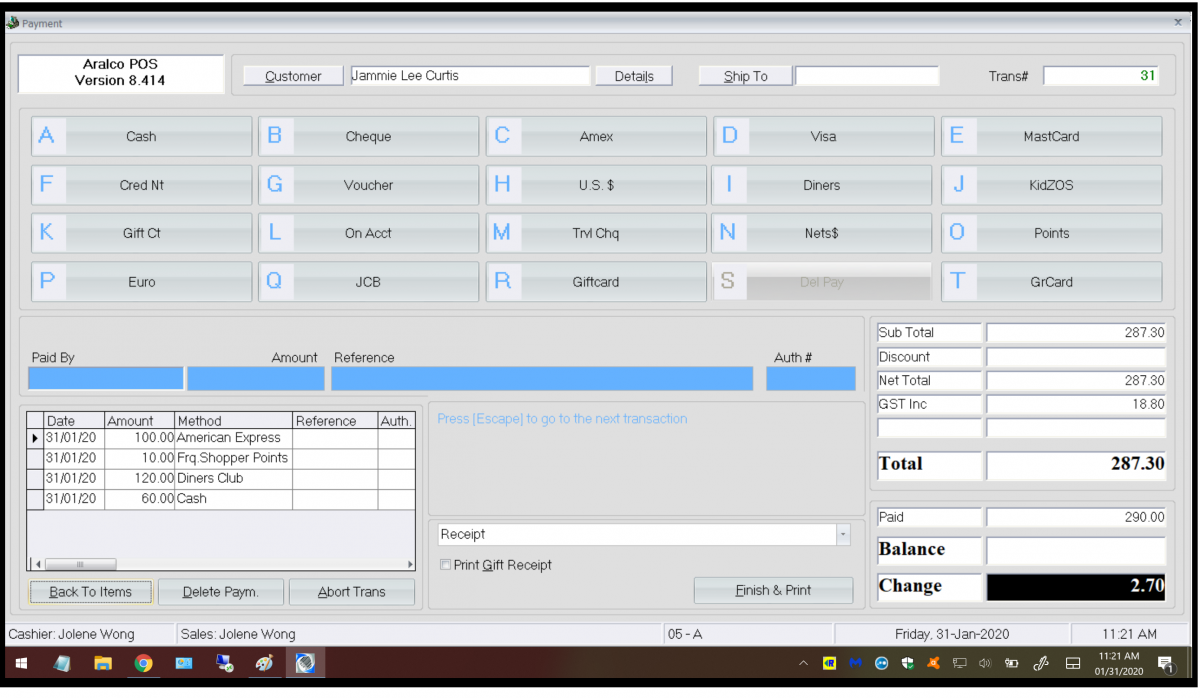The height and width of the screenshot is (698, 1200).
Task: Abort the transaction with Abort Trans
Action: click(352, 591)
